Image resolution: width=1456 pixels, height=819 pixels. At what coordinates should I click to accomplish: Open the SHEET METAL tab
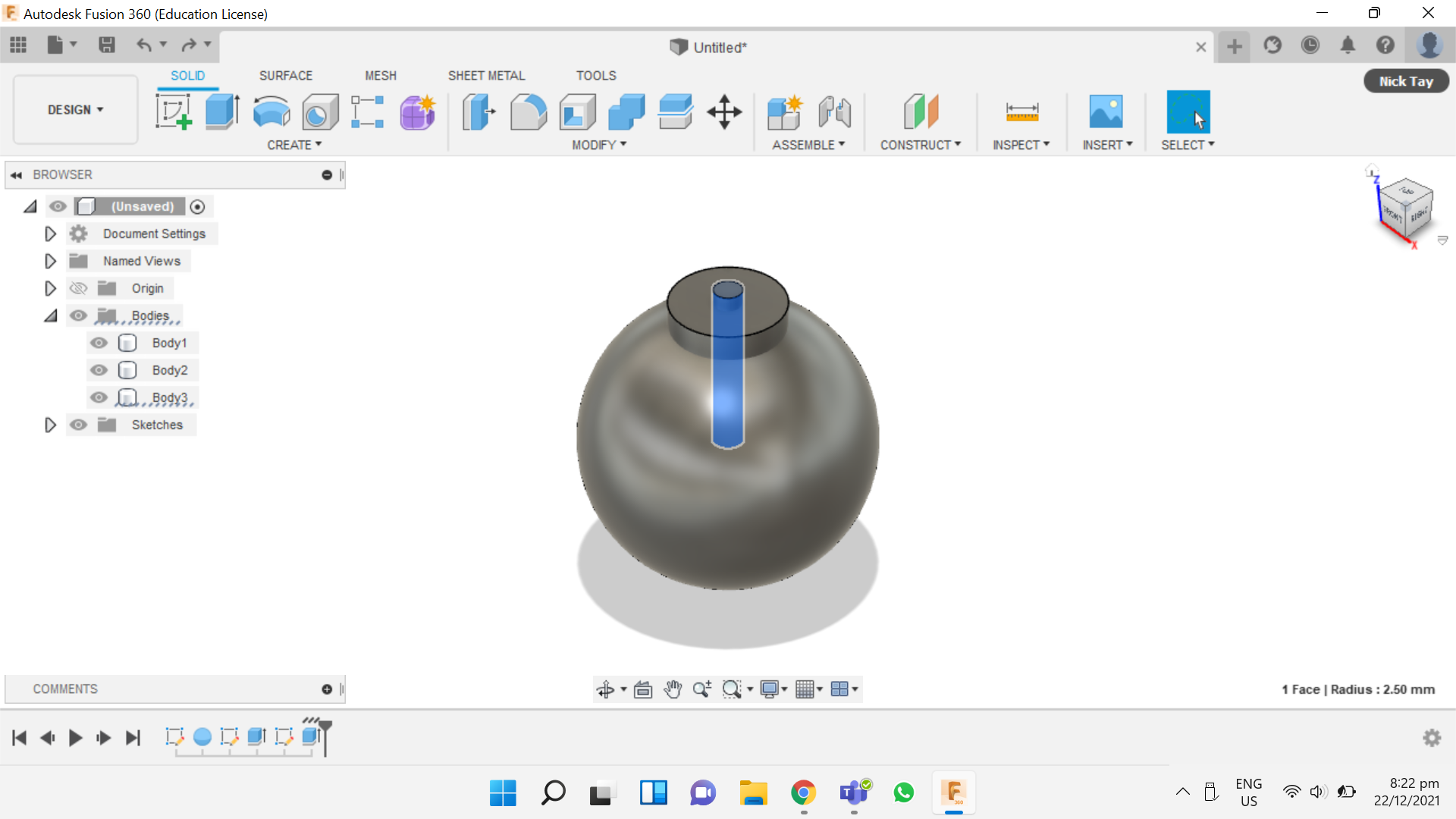486,76
